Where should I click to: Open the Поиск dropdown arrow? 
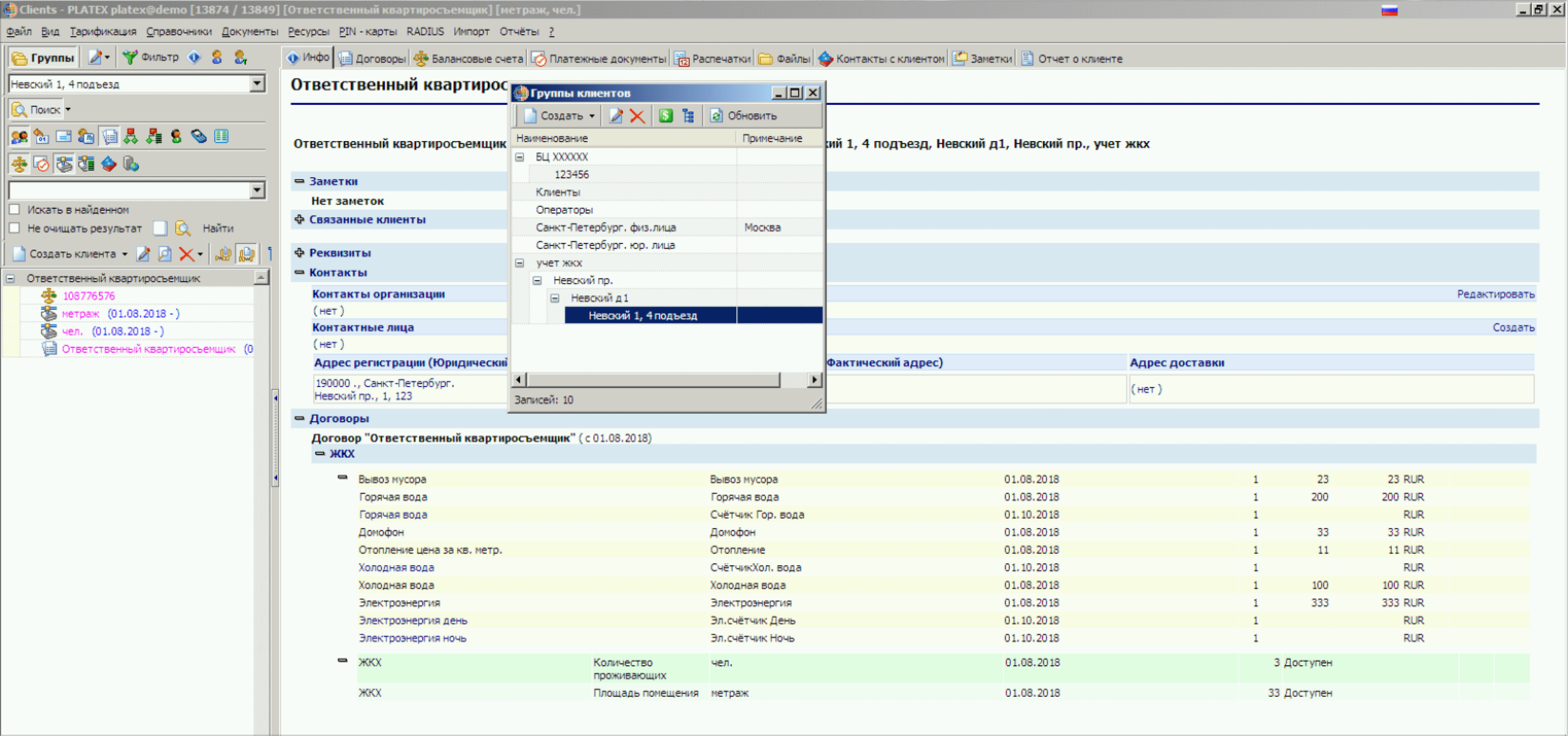[68, 110]
